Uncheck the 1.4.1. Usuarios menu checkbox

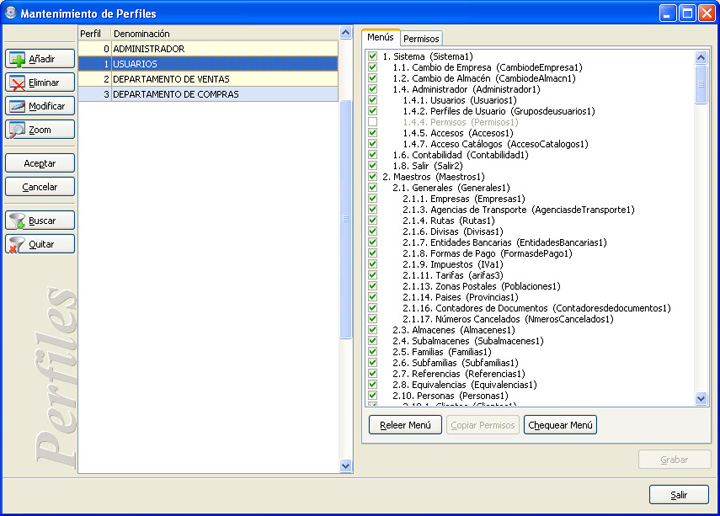[372, 100]
